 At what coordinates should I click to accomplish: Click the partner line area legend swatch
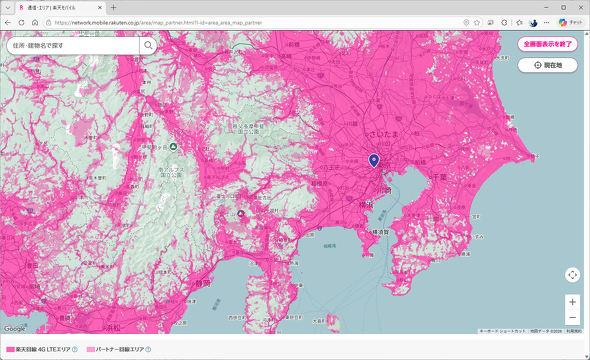(x=91, y=349)
